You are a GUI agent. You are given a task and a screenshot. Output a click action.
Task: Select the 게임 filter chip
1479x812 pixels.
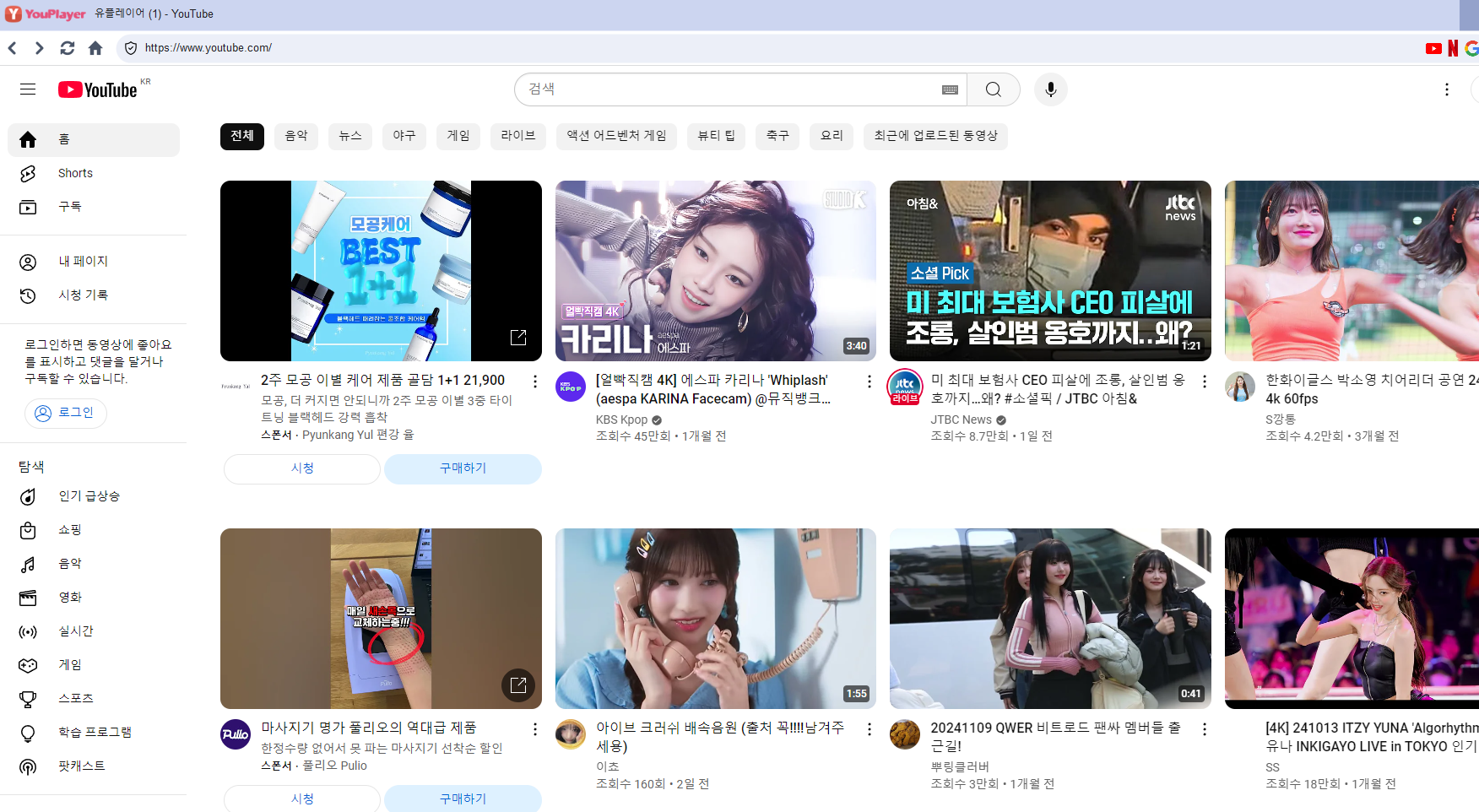pyautogui.click(x=458, y=136)
